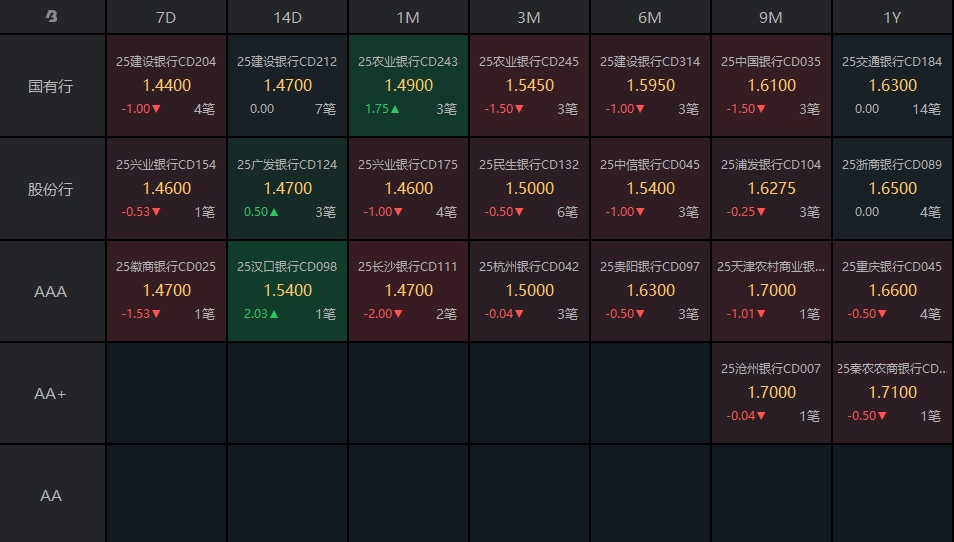Open 25中国银行CD035 cell
The image size is (954, 542).
point(771,85)
